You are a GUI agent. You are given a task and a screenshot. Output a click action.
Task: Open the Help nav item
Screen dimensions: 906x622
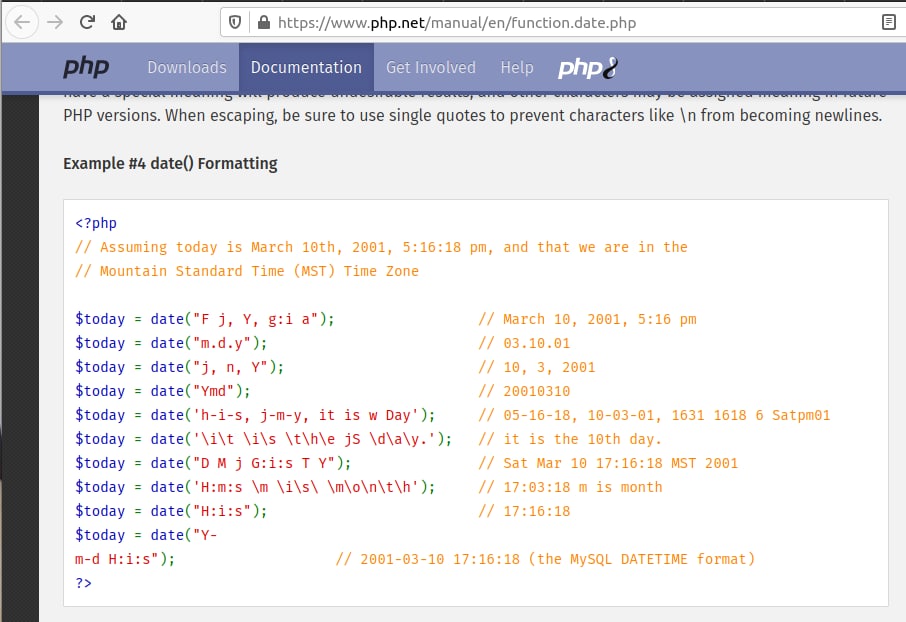coord(517,68)
